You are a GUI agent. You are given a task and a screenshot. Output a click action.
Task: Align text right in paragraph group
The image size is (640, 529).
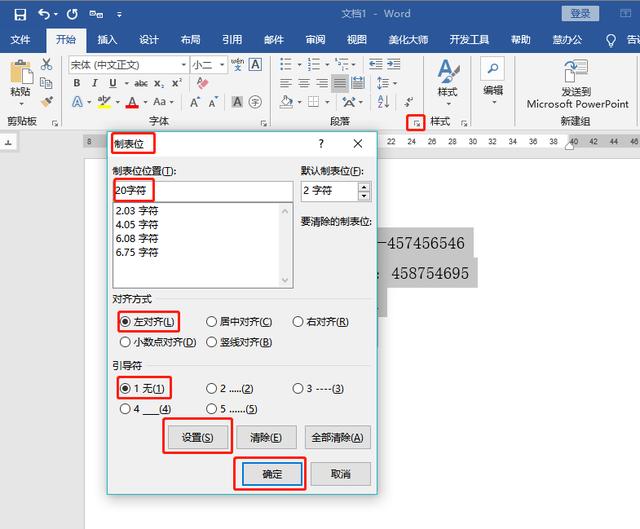click(x=322, y=83)
